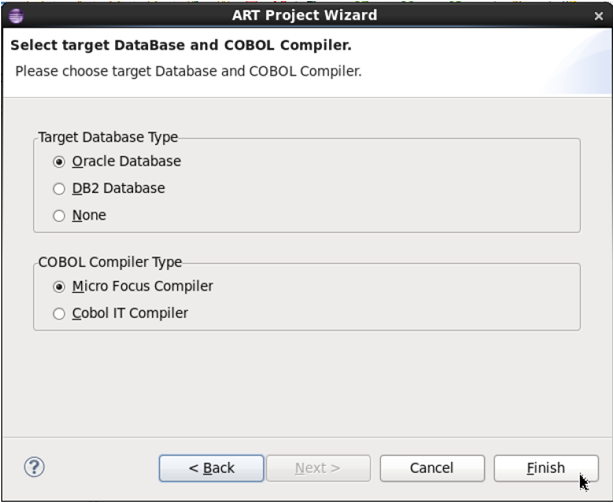This screenshot has height=503, width=614.
Task: Select the Micro Focus Compiler option
Action: 59,286
